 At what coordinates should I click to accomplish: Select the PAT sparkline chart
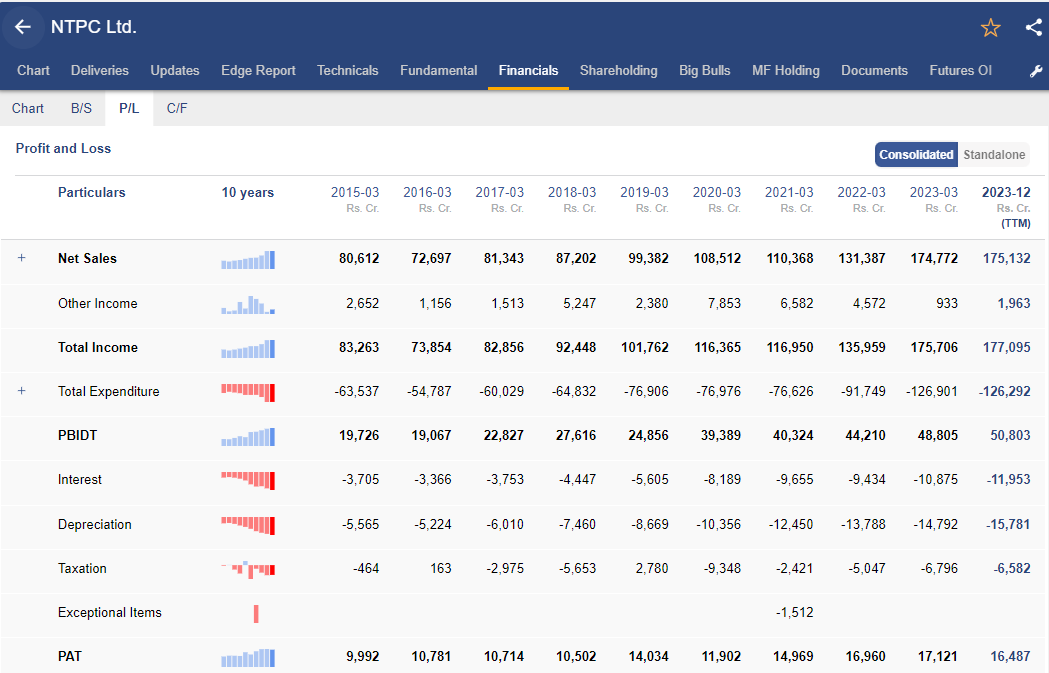248,657
